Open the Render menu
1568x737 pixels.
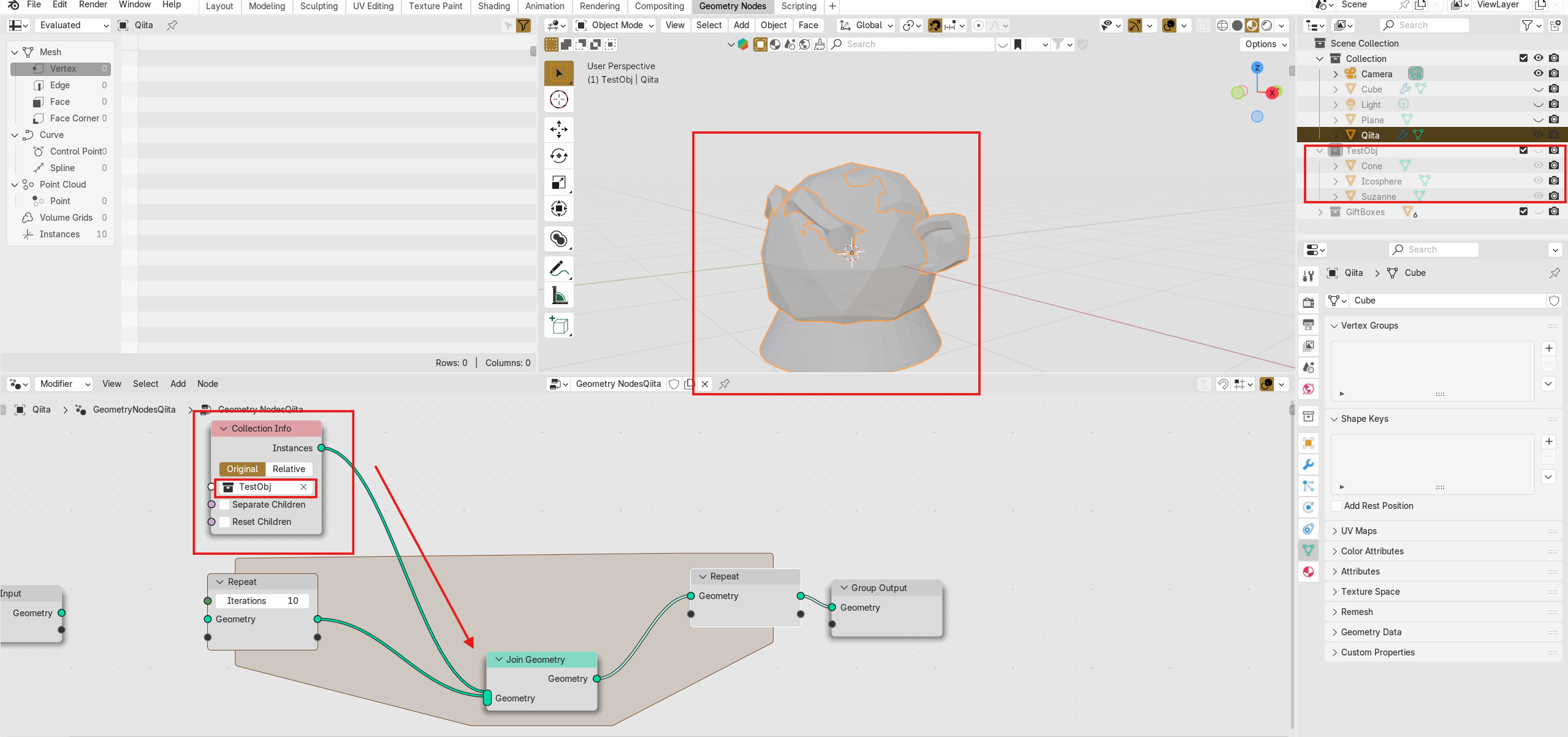93,5
